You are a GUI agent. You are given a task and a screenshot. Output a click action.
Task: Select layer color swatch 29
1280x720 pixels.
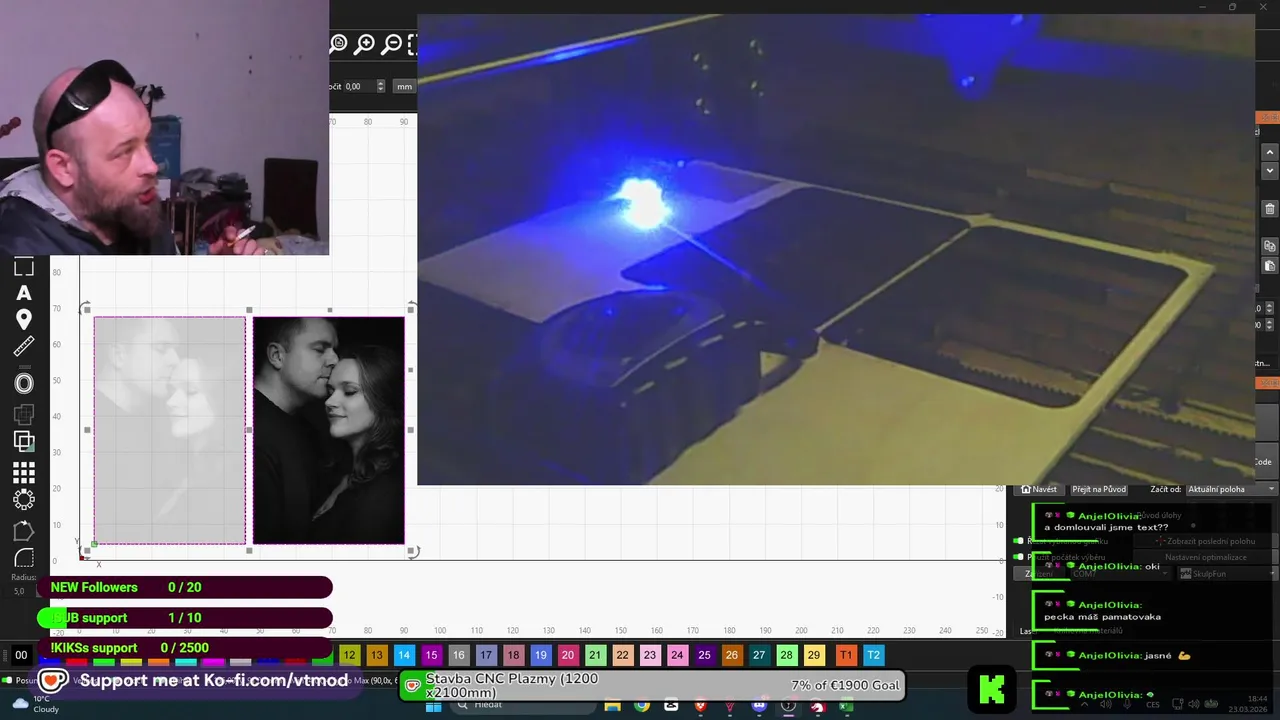[x=814, y=655]
